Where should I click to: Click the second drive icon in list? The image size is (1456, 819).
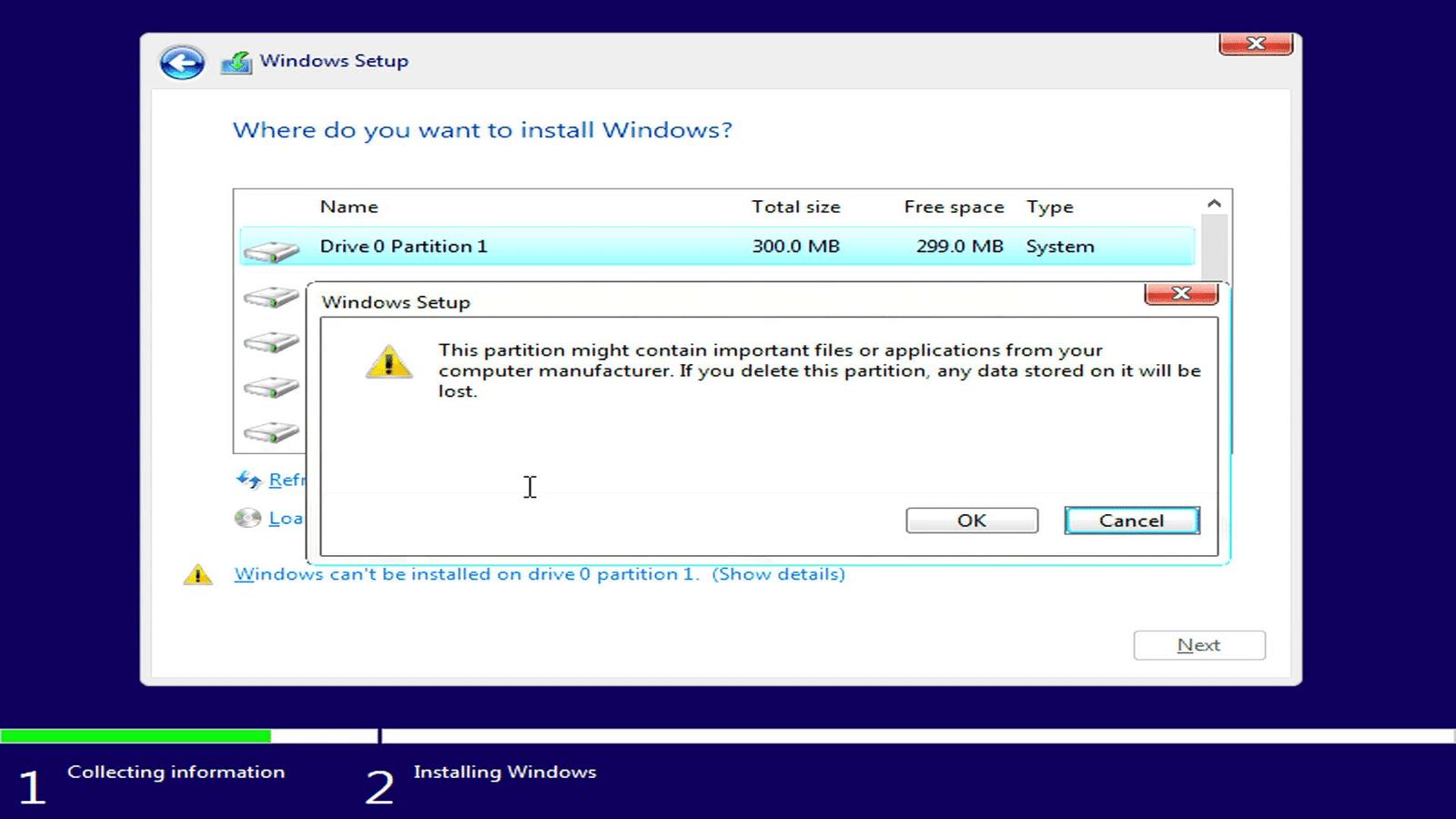click(271, 297)
